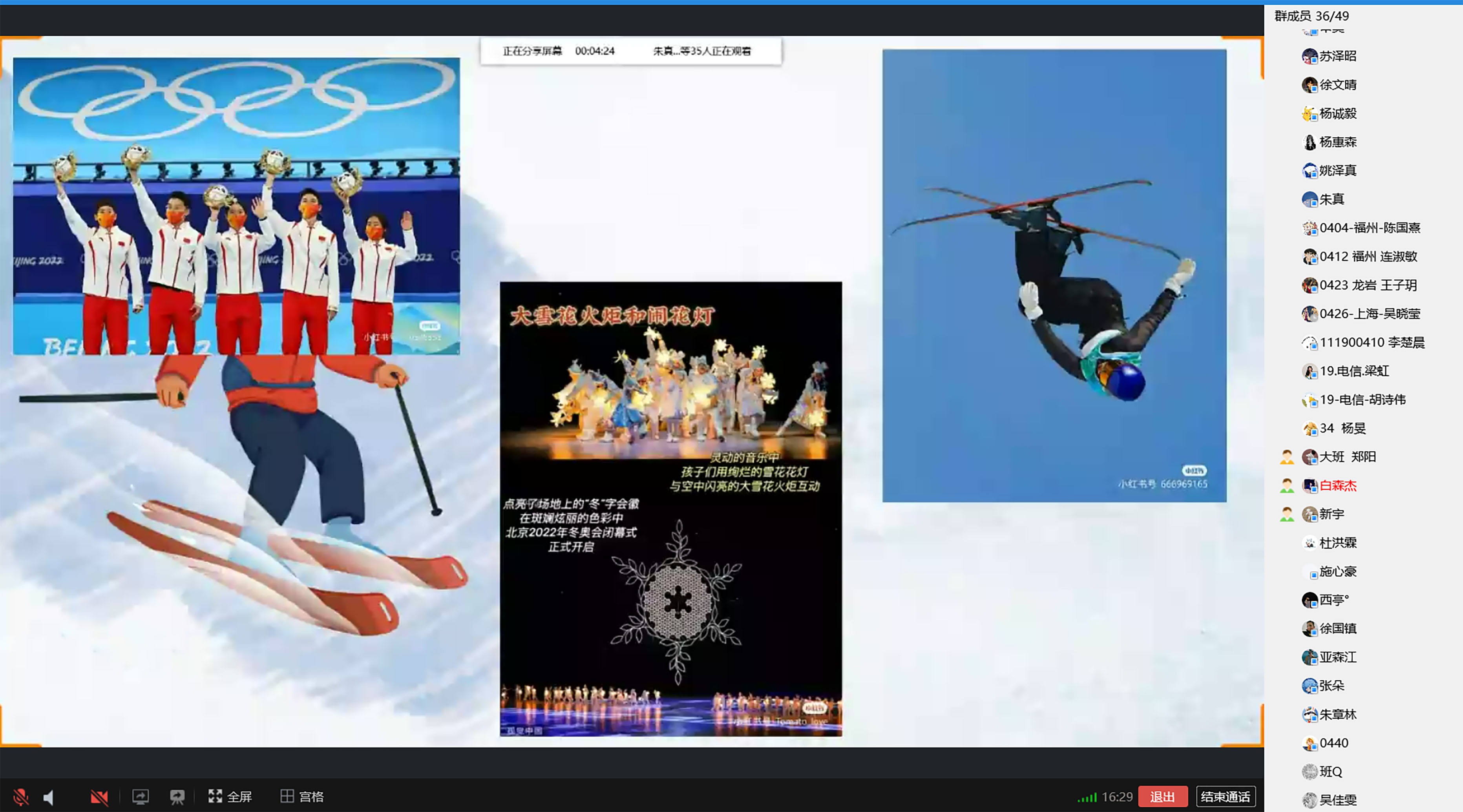Click the admin badge beside 新宇
Viewport: 1463px width, 812px height.
(x=1286, y=515)
